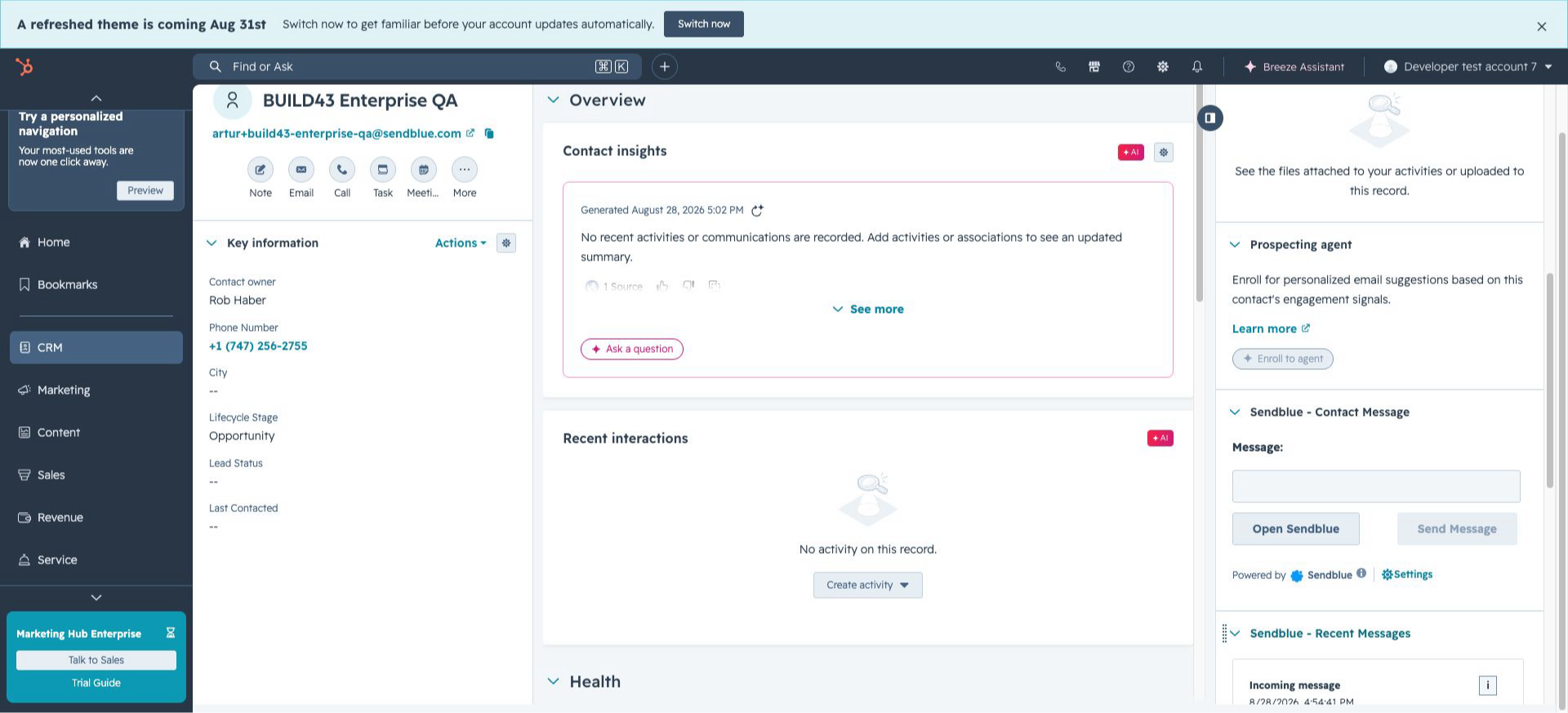
Task: Click the Sendblue info icon
Action: 1361,573
